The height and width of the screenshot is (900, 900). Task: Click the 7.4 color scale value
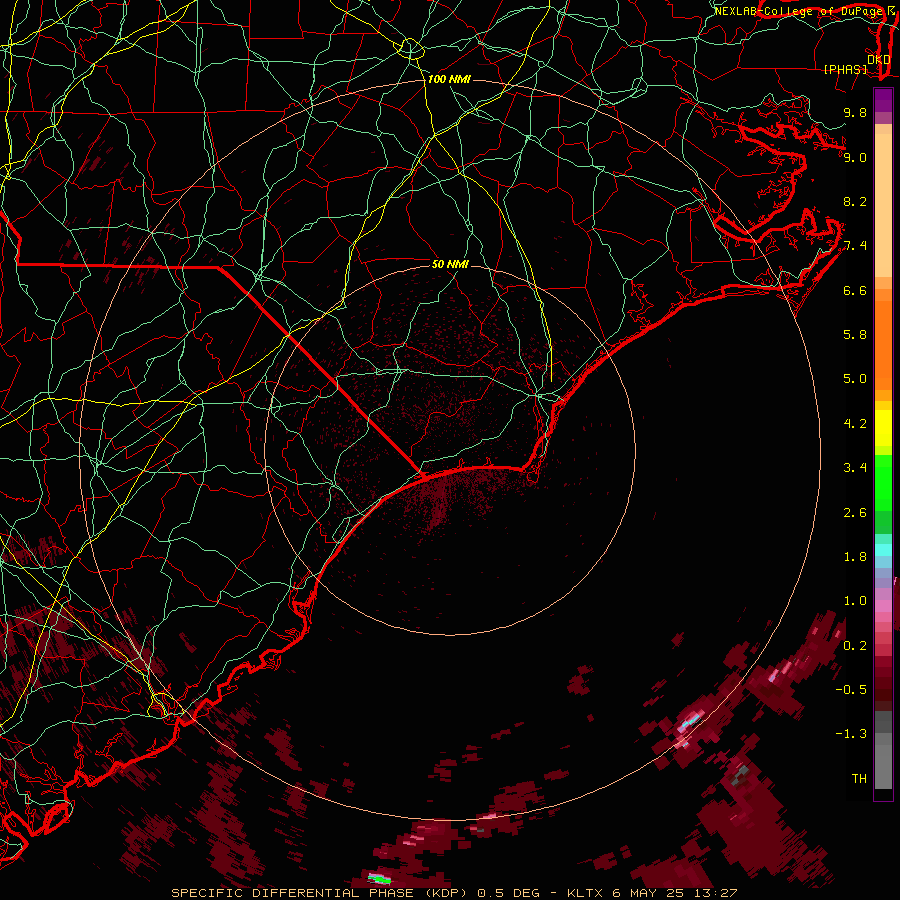pos(855,246)
